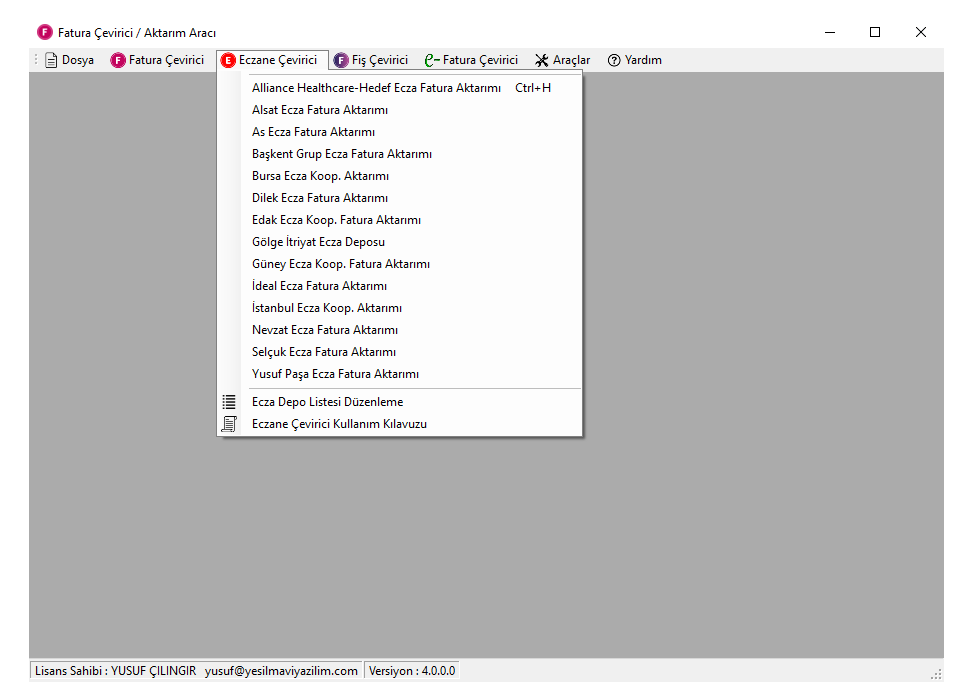975x700 pixels.
Task: Open the Fiş Çevirici menu
Action: (x=371, y=60)
